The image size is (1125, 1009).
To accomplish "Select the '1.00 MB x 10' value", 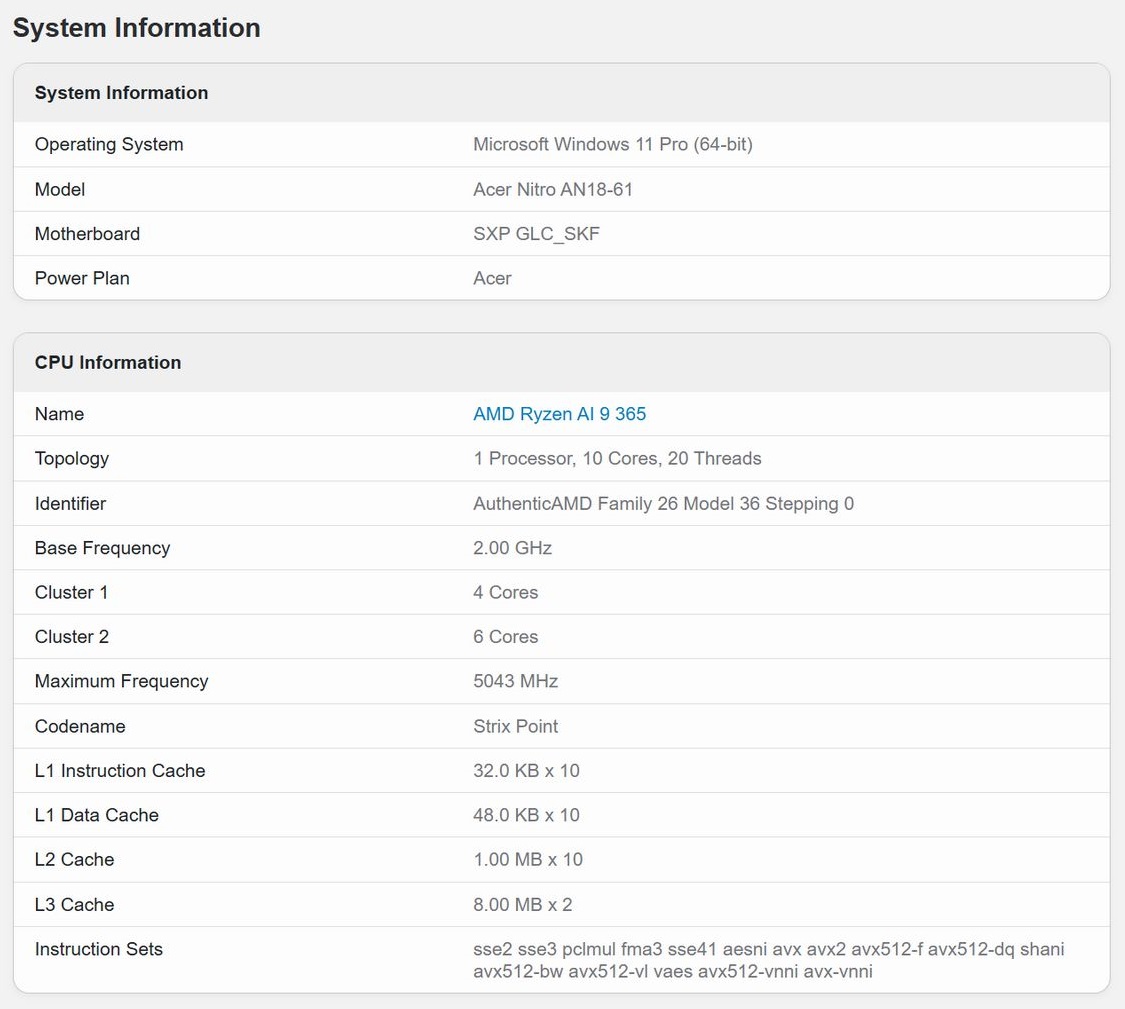I will 527,860.
